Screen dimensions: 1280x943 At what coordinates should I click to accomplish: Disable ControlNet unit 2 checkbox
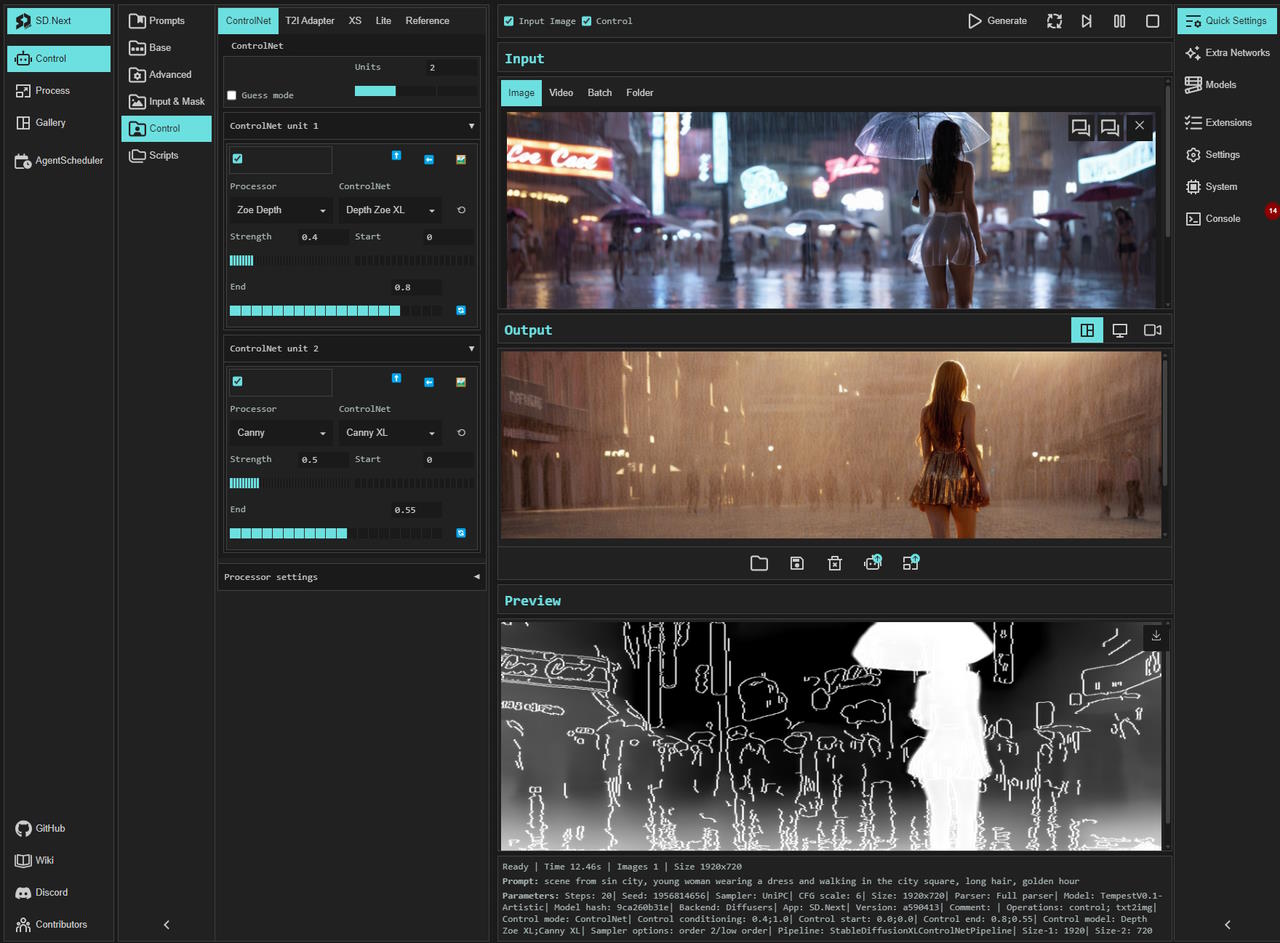coord(237,381)
